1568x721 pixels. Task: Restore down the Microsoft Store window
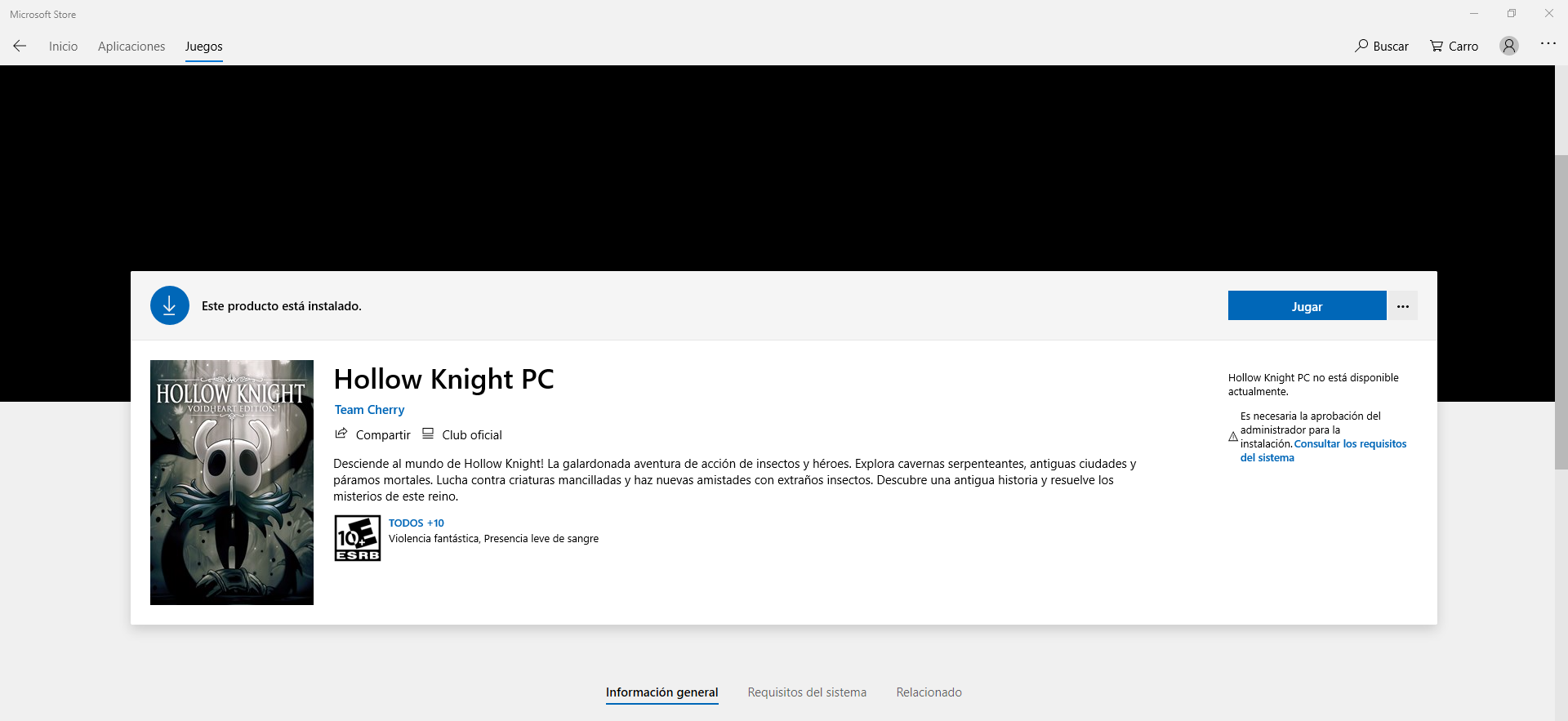pos(1512,14)
